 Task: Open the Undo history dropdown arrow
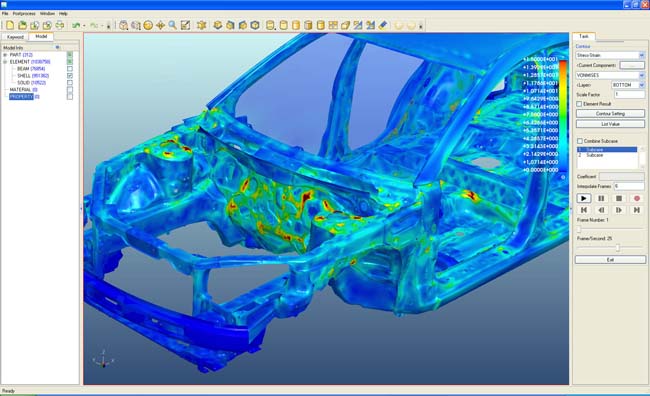pyautogui.click(x=84, y=26)
